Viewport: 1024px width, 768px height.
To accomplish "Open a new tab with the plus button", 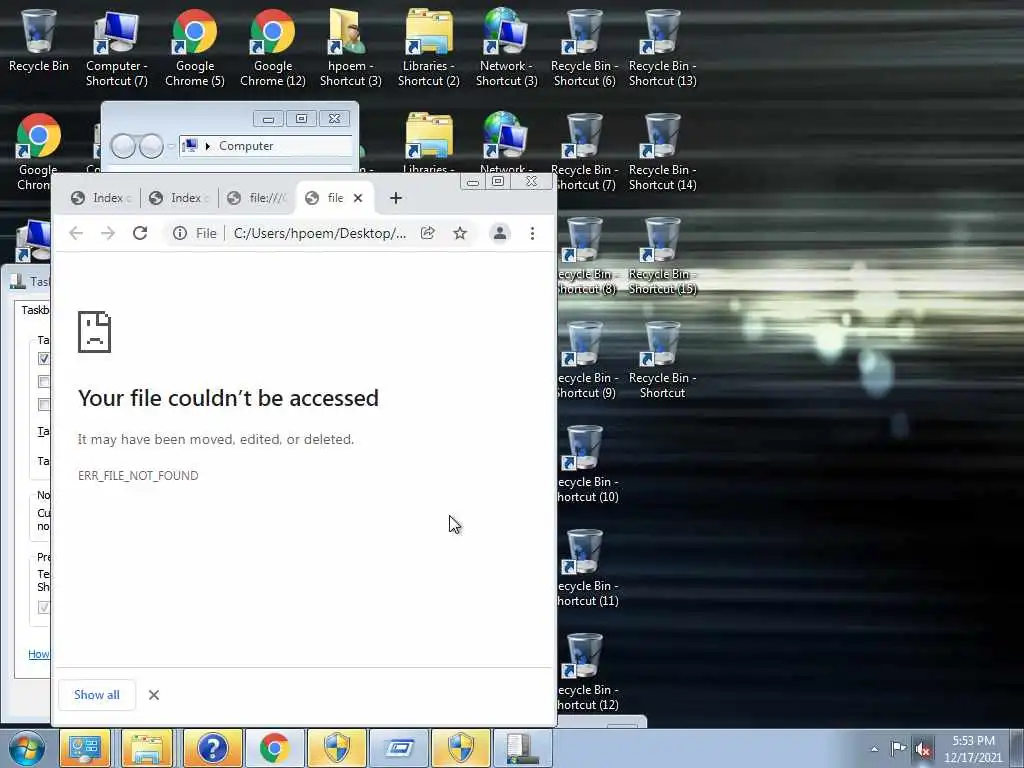I will pos(396,198).
